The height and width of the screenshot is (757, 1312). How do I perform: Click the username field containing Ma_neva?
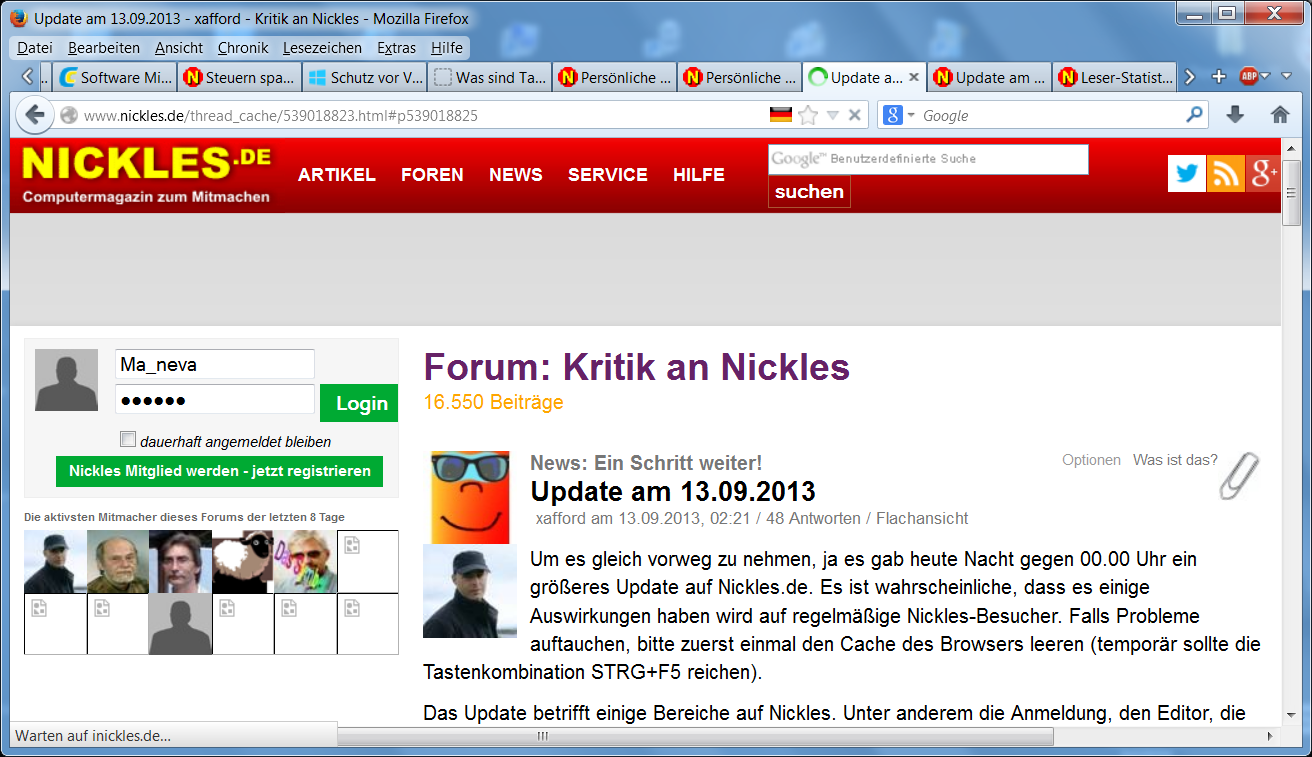[215, 364]
